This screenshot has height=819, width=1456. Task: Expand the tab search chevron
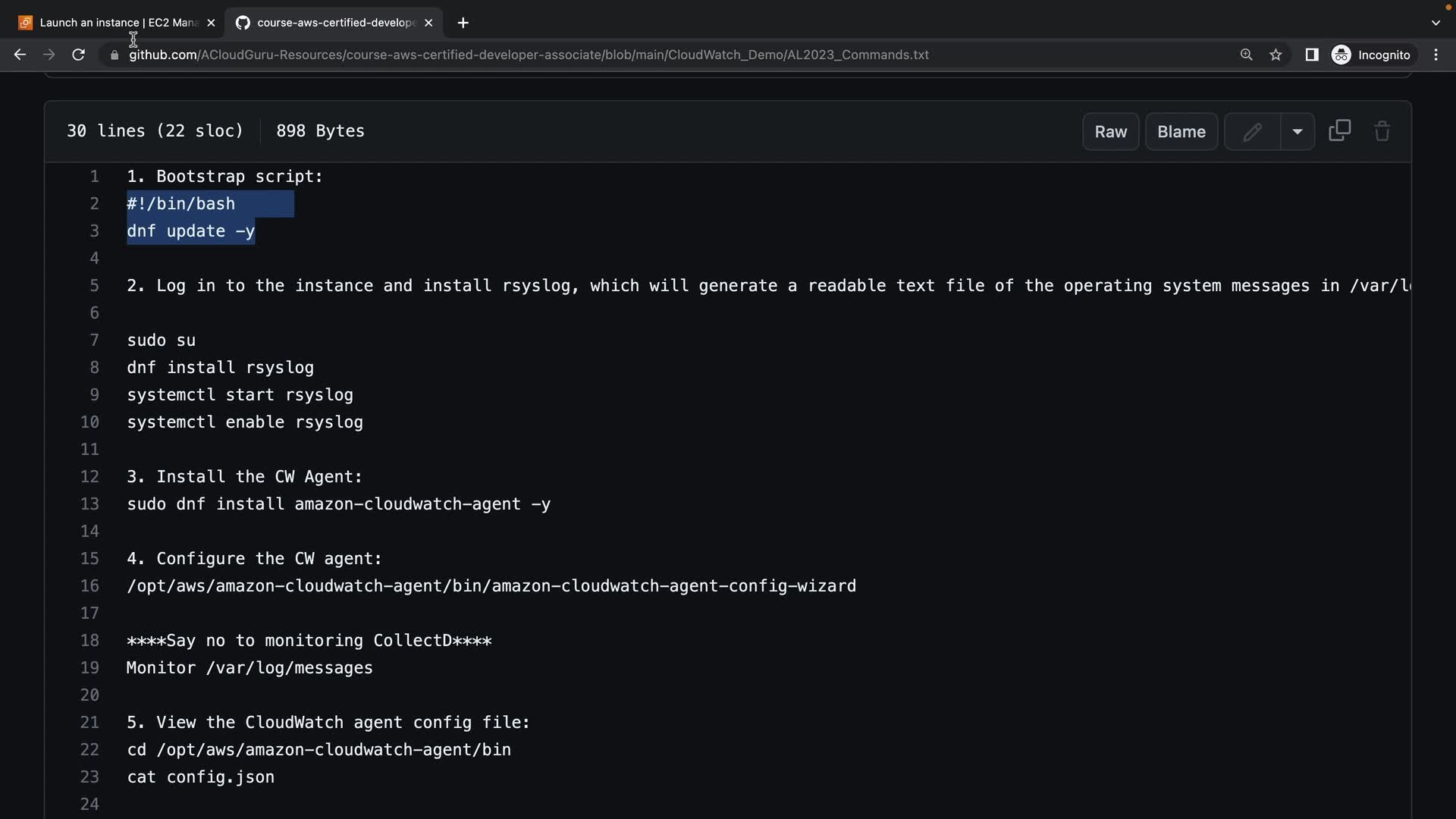(x=1435, y=23)
